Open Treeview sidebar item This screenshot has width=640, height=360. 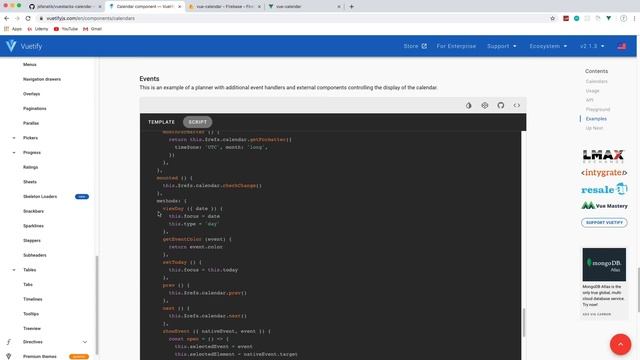[x=32, y=329]
